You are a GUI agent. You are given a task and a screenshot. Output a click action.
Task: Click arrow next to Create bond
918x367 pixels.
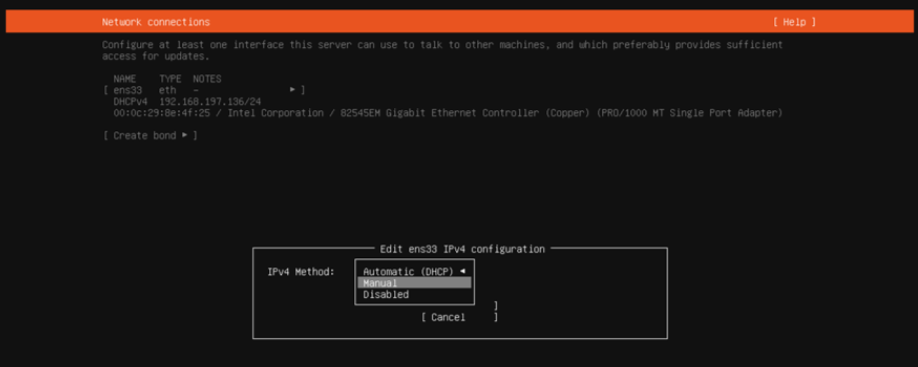[184, 135]
